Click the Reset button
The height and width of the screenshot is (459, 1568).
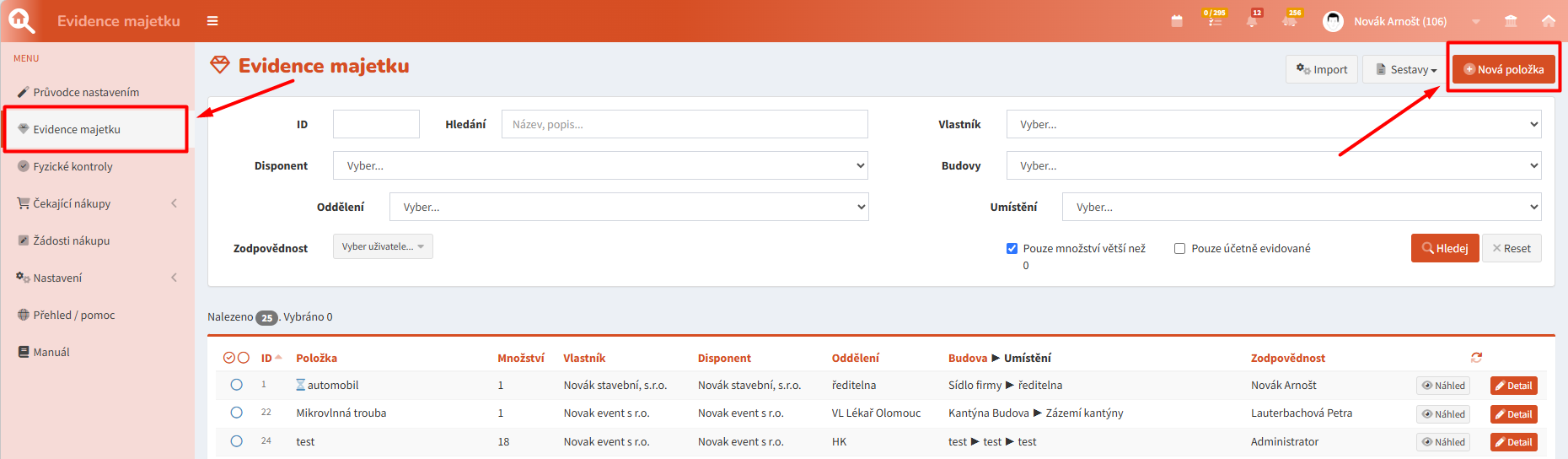(1512, 248)
